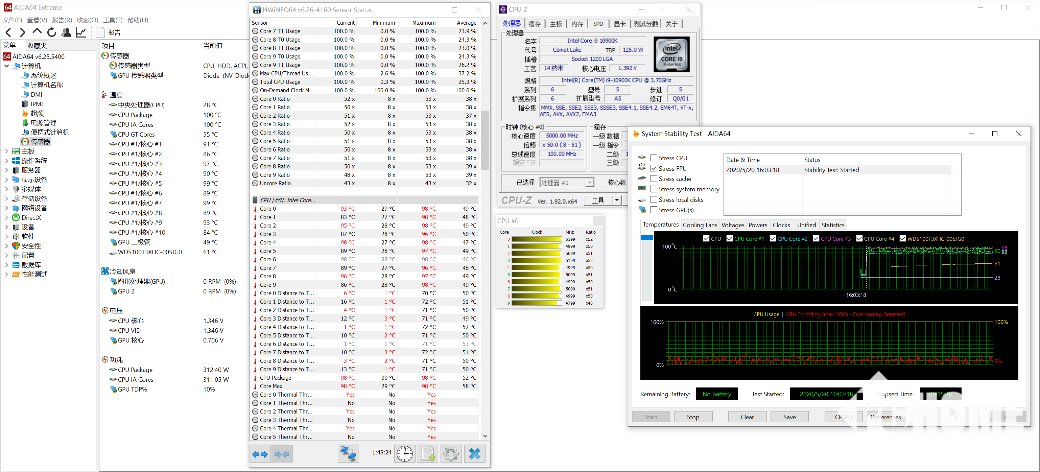
Task: Open Tools menu in AIDA64 menu bar
Action: tap(111, 20)
